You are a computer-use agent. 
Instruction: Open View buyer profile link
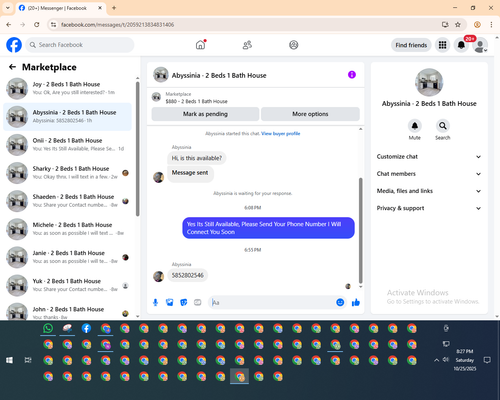[x=281, y=134]
